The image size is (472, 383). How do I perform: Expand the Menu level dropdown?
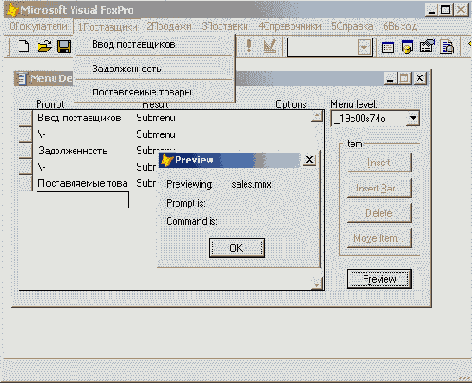[x=413, y=118]
